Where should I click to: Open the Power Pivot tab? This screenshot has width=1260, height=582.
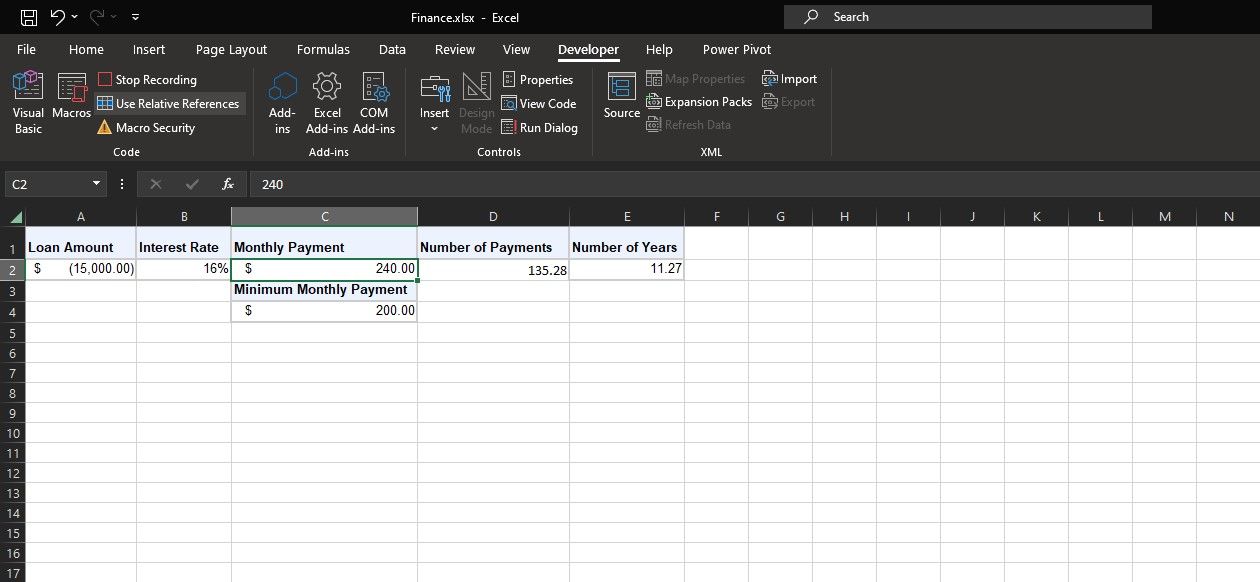(736, 49)
